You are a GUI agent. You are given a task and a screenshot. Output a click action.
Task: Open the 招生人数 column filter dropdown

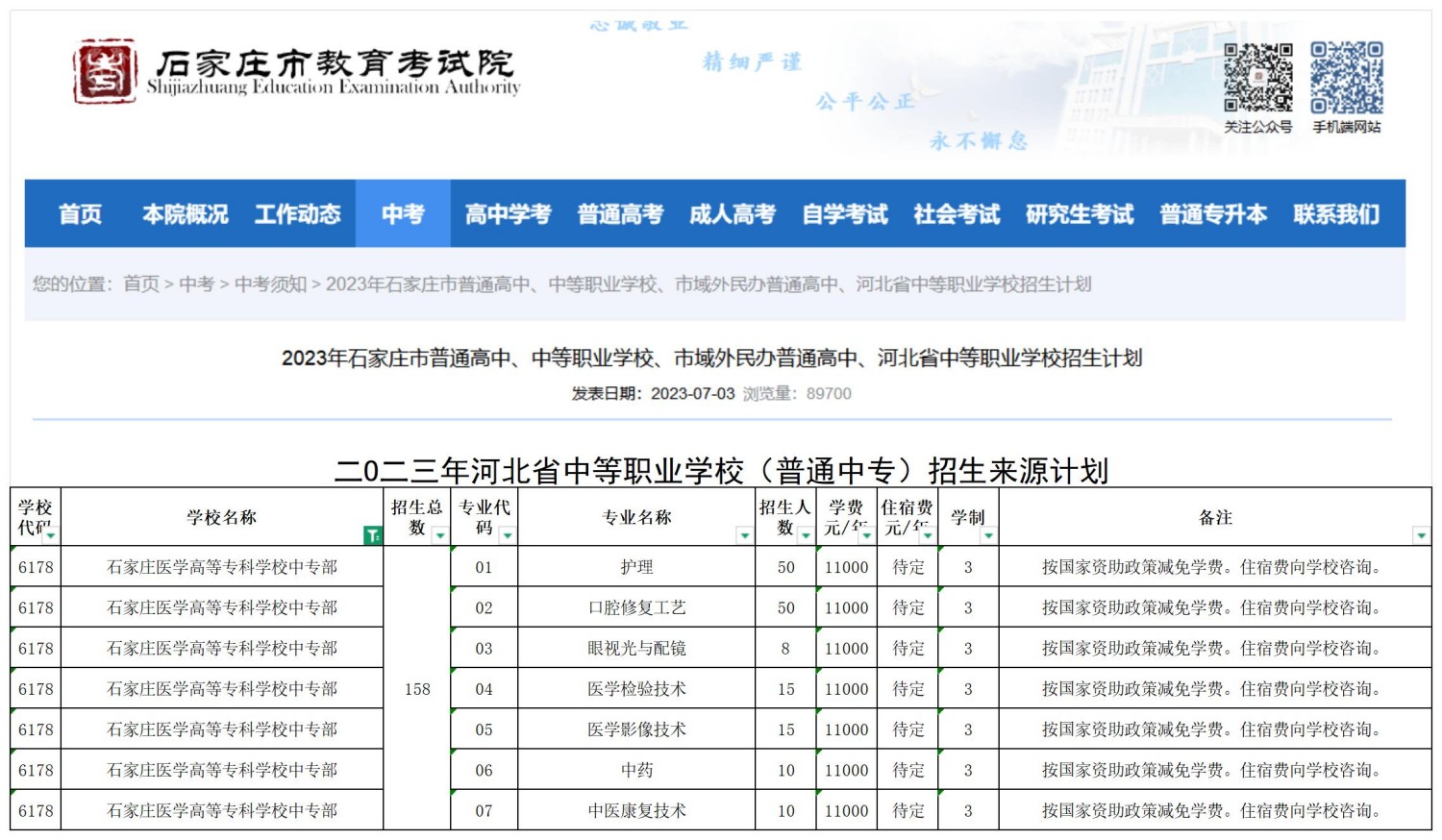(805, 535)
